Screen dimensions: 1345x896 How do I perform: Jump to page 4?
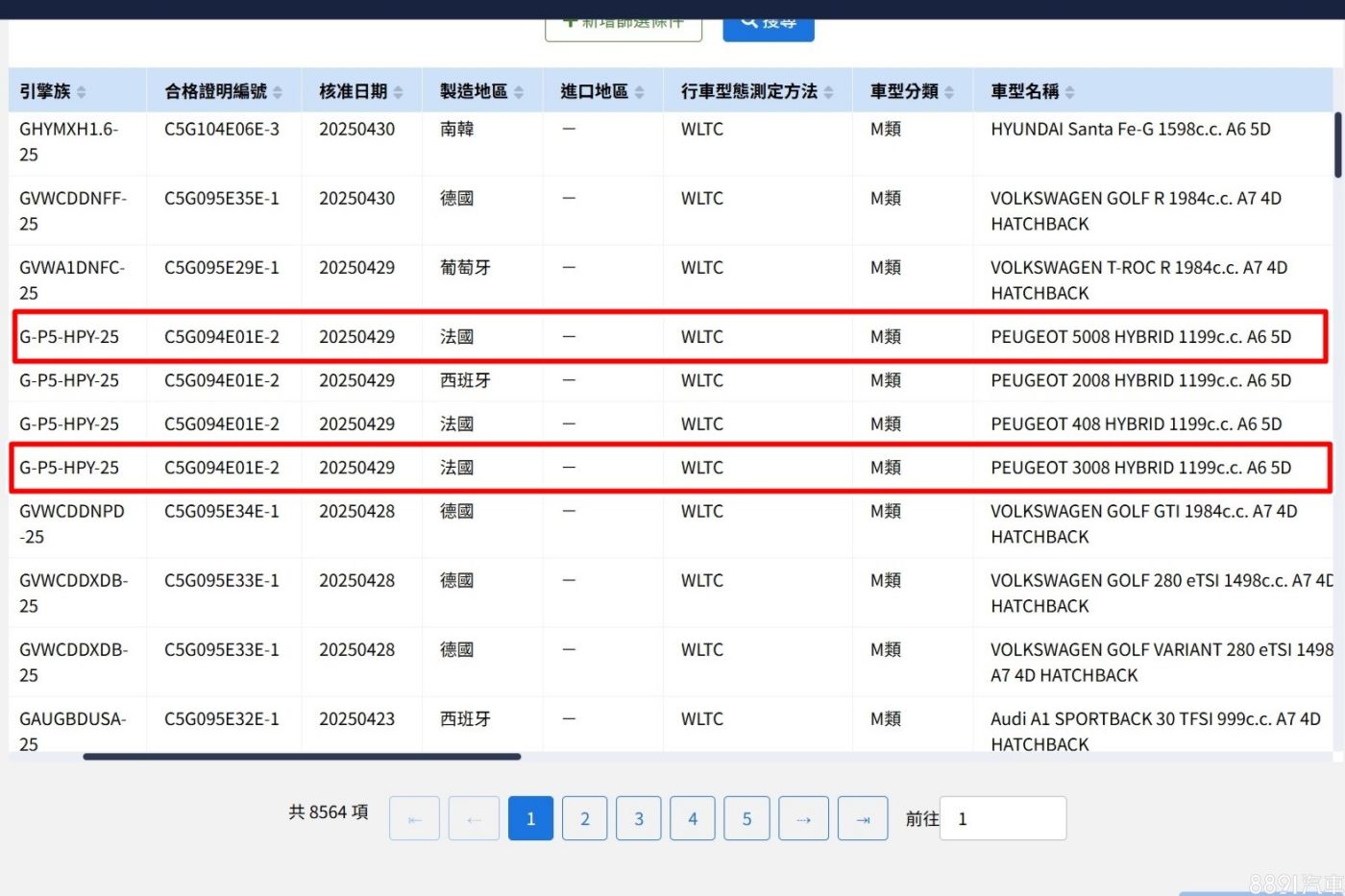[693, 818]
